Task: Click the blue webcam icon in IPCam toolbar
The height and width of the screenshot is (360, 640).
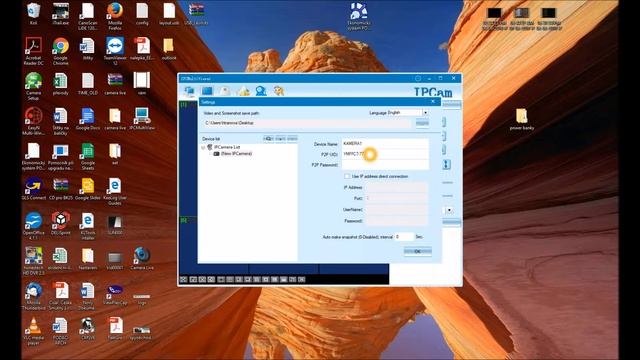Action: pyautogui.click(x=261, y=91)
